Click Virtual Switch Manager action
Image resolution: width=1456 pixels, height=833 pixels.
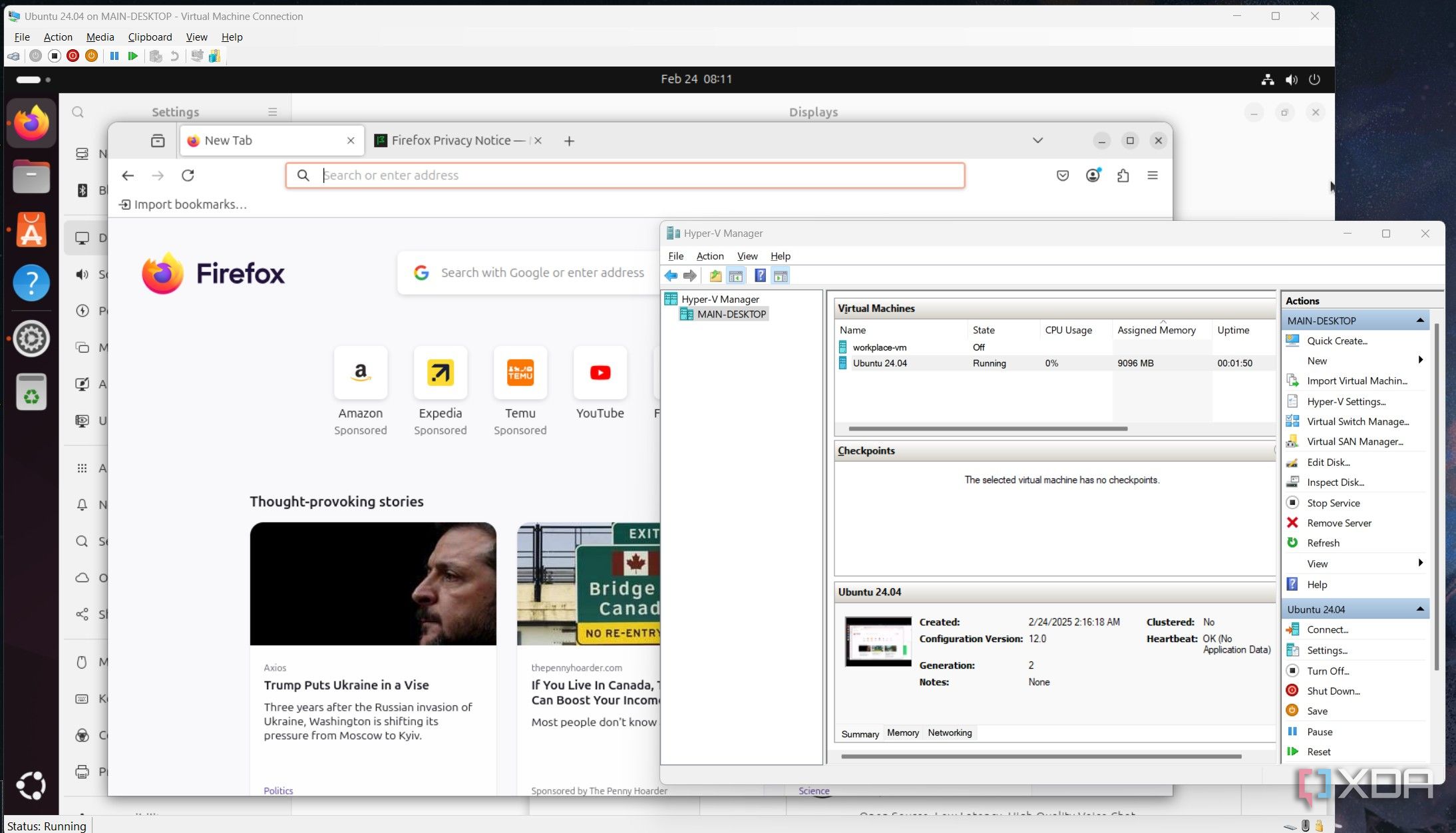(x=1358, y=422)
